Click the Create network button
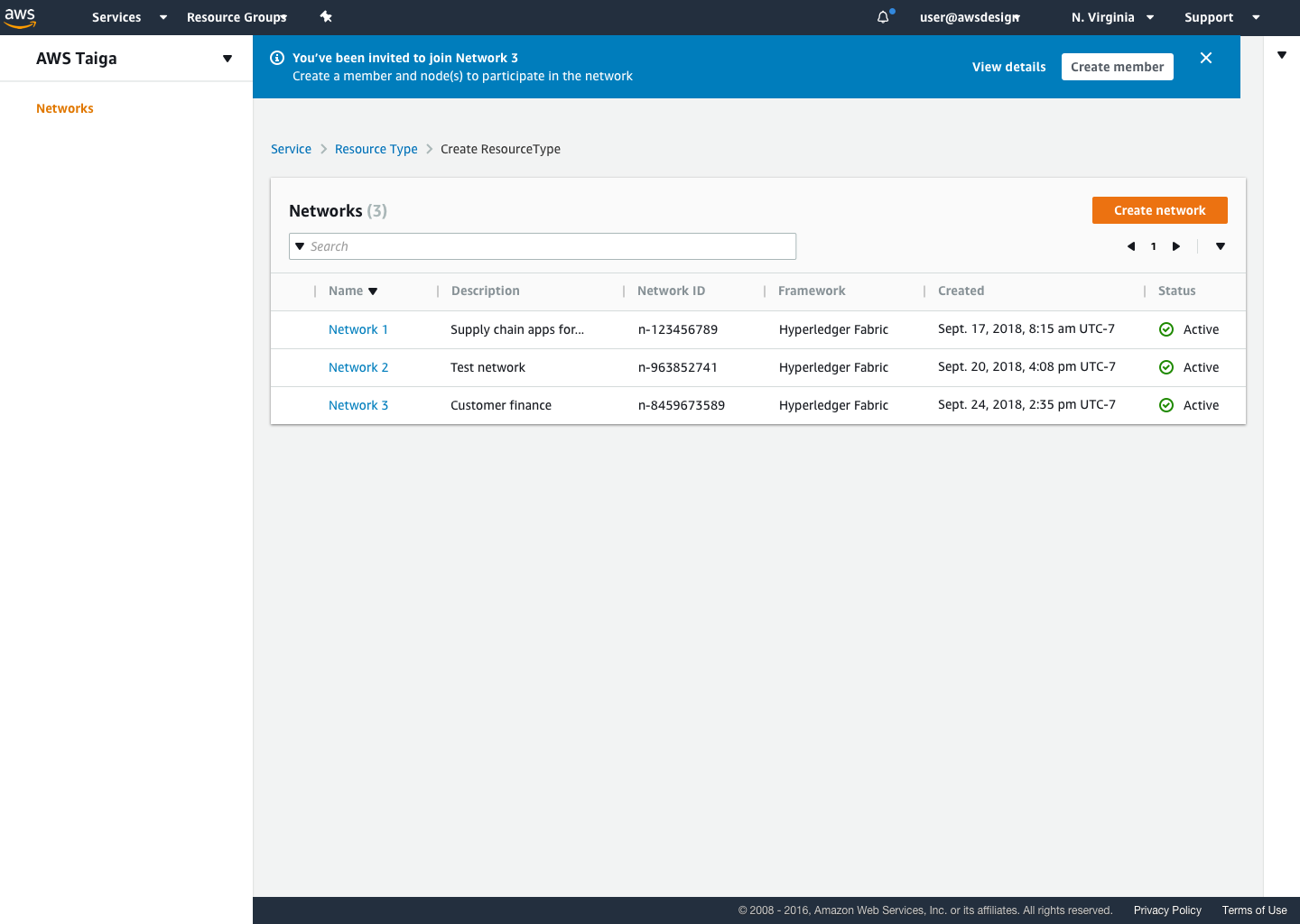Viewport: 1300px width, 924px height. [x=1160, y=210]
